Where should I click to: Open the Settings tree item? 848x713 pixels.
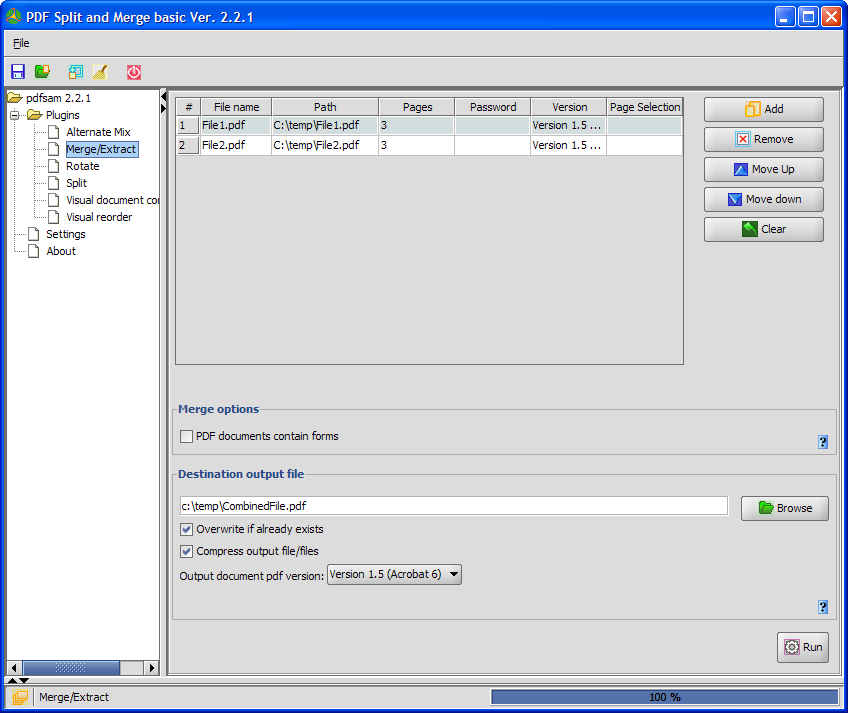65,234
